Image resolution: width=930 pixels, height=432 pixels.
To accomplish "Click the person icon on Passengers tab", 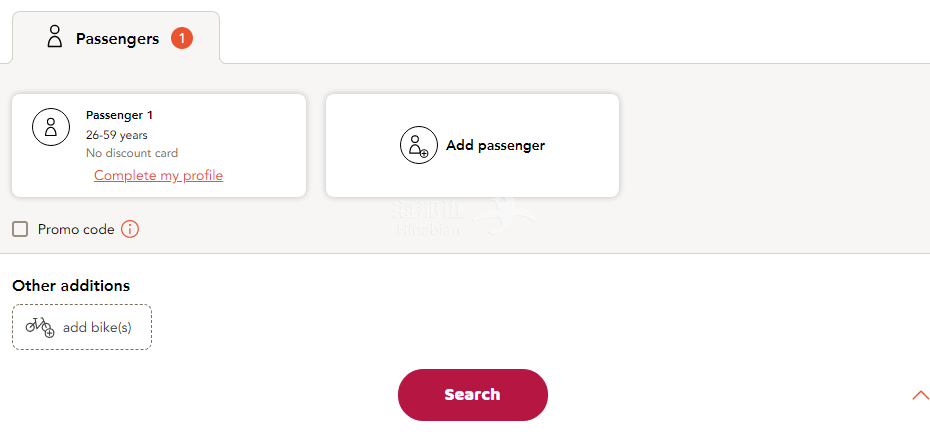I will pos(55,38).
